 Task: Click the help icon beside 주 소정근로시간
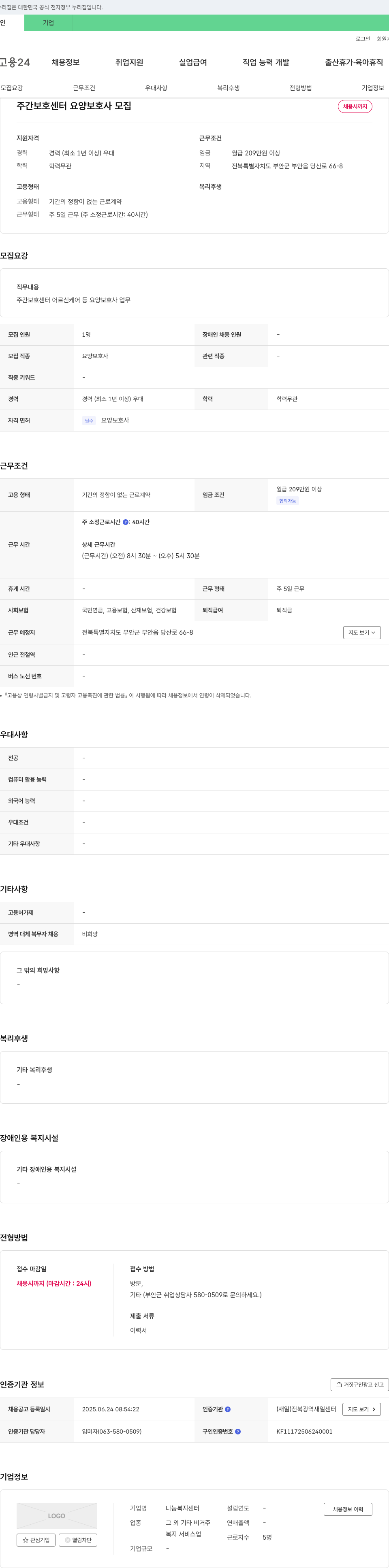pyautogui.click(x=126, y=522)
